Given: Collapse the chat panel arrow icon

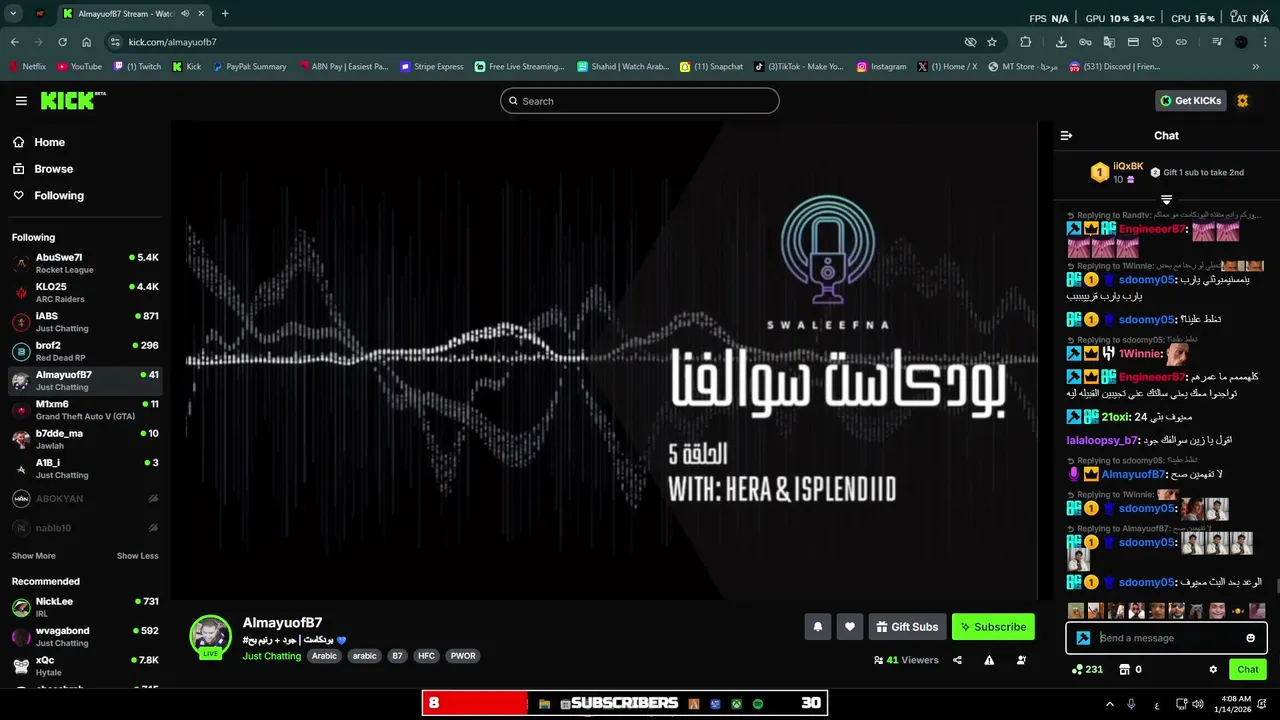Looking at the screenshot, I should pyautogui.click(x=1066, y=135).
